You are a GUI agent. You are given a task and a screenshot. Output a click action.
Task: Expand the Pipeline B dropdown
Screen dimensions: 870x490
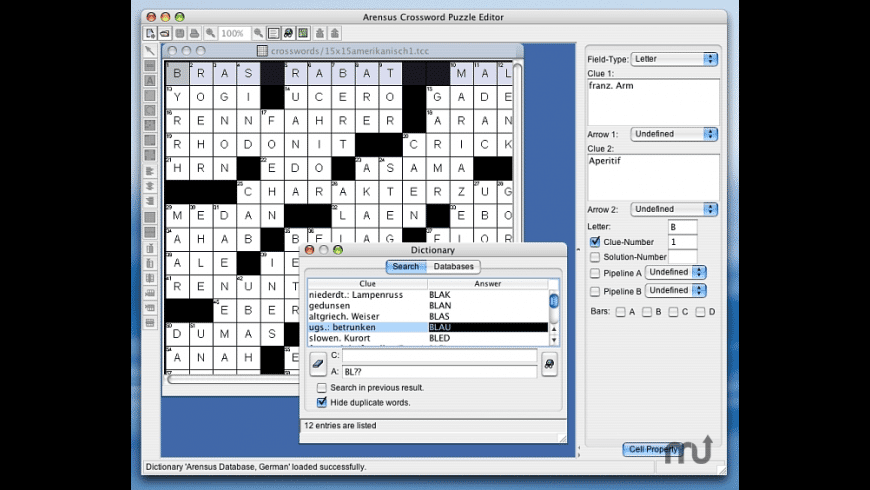(675, 290)
